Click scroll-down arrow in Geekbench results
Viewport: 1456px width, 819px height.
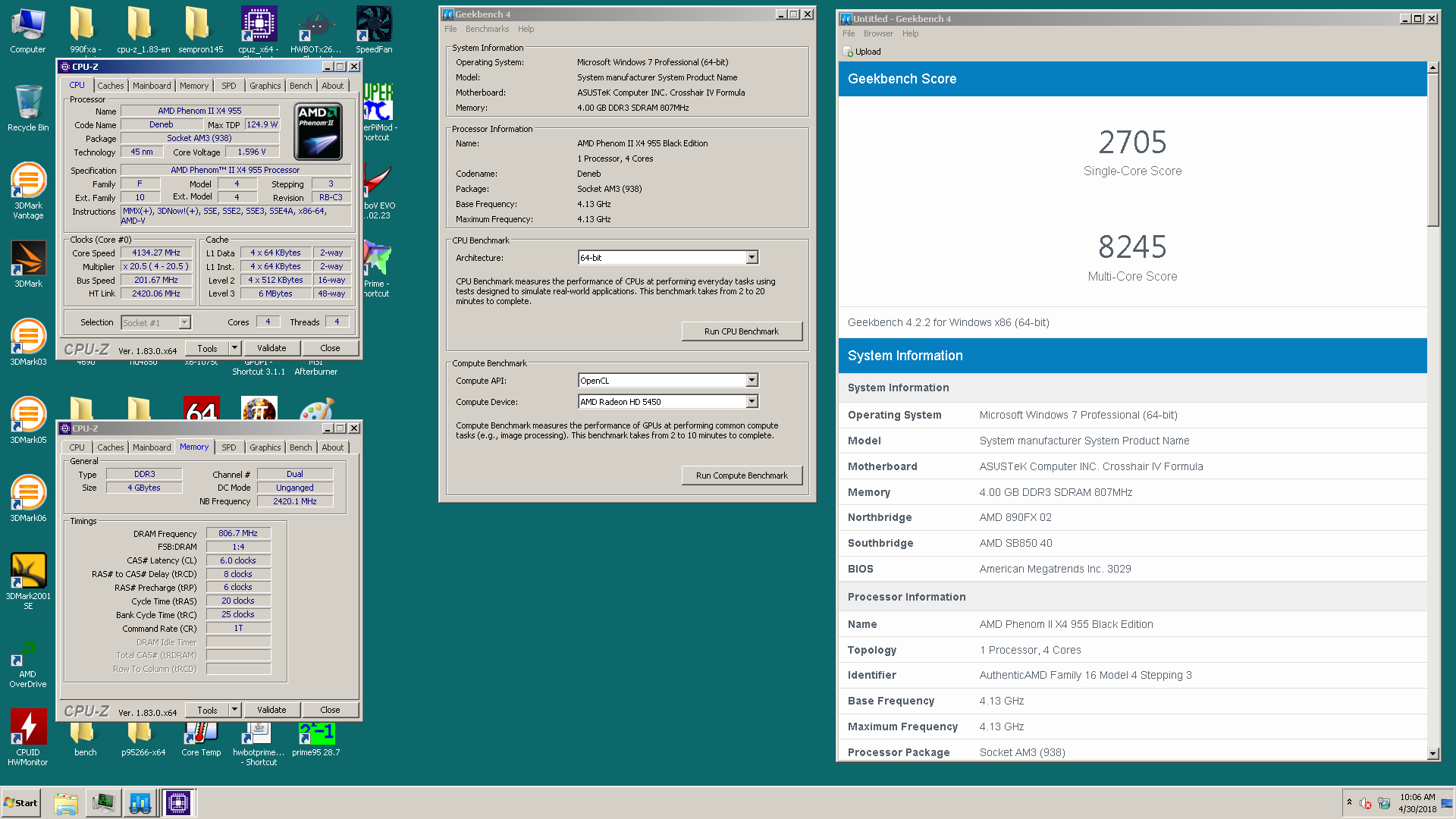point(1432,754)
